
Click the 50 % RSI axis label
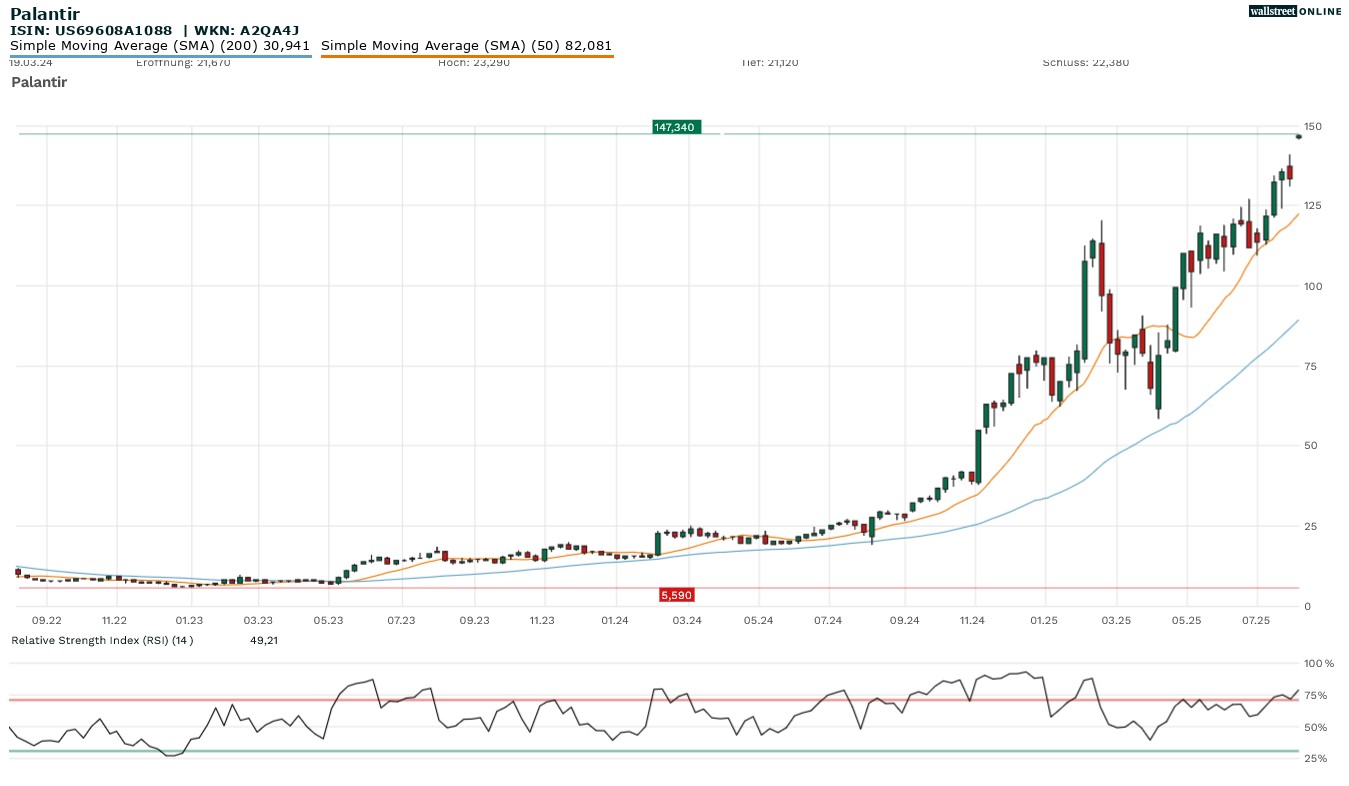[1316, 727]
